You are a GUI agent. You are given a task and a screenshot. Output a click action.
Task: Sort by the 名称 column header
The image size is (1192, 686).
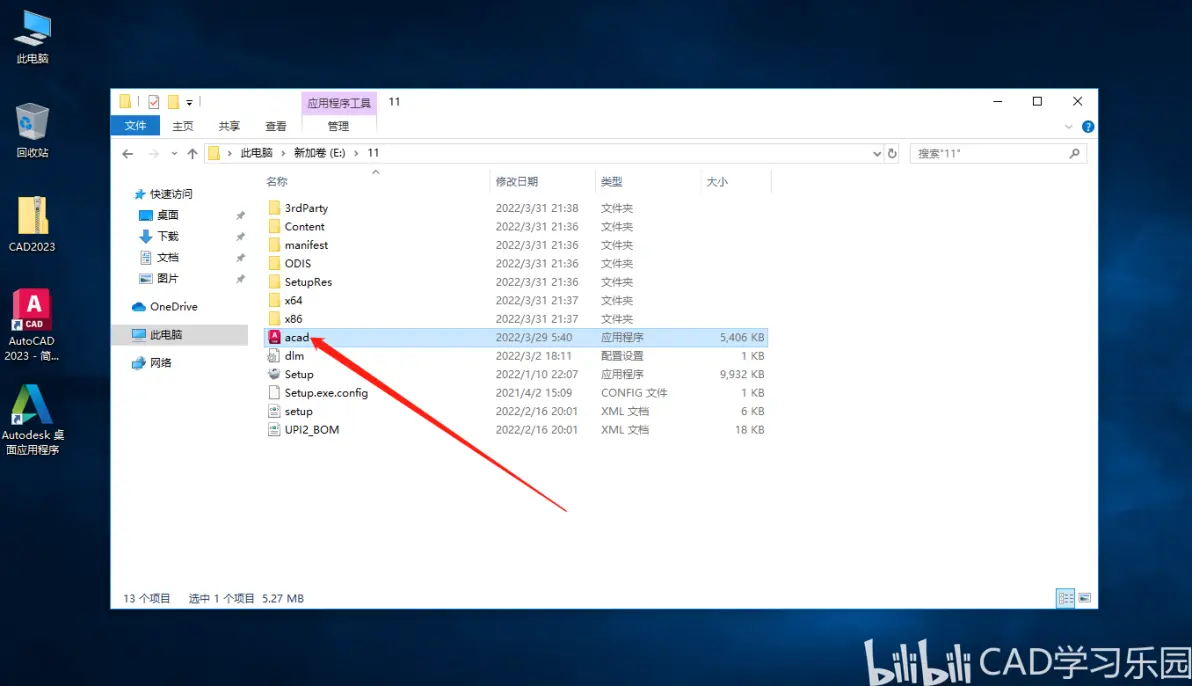point(277,182)
